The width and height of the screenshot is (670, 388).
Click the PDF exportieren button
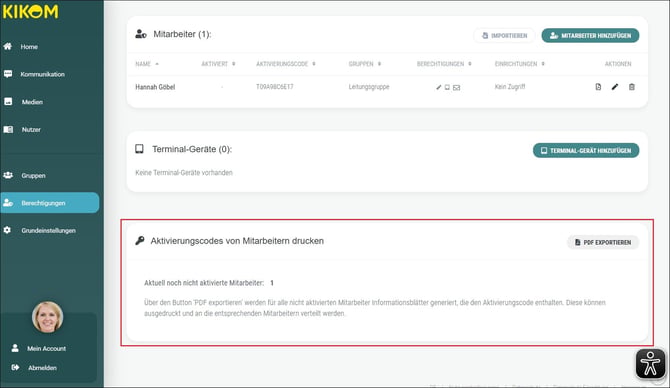pos(603,242)
